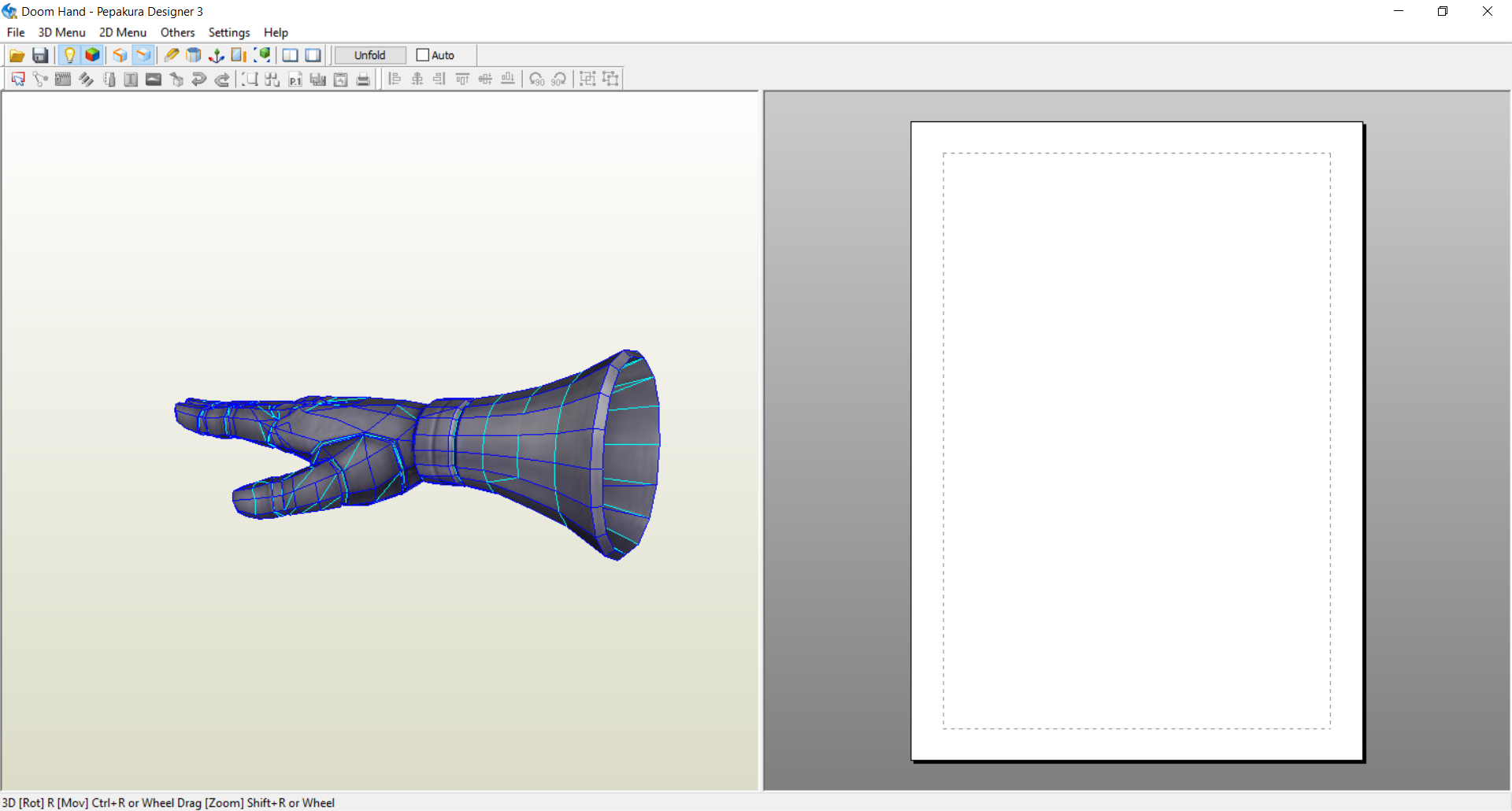The width and height of the screenshot is (1512, 811).
Task: Click the notebook with pen icon
Action: coord(109,79)
